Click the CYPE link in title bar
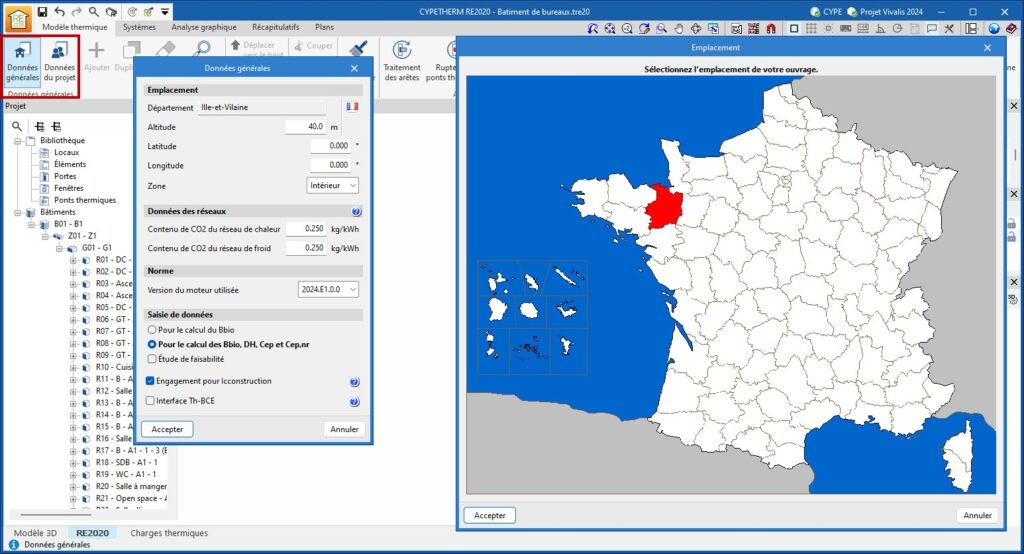This screenshot has width=1024, height=554. point(826,12)
